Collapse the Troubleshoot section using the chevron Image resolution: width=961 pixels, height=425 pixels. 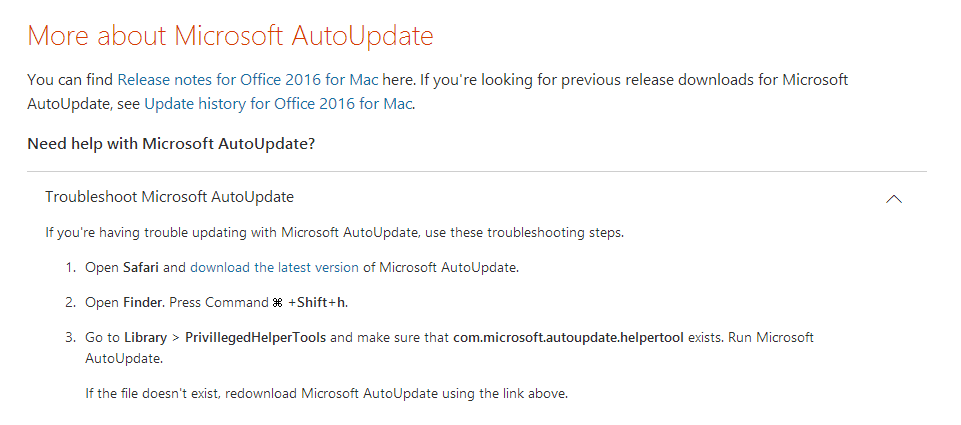pyautogui.click(x=894, y=198)
